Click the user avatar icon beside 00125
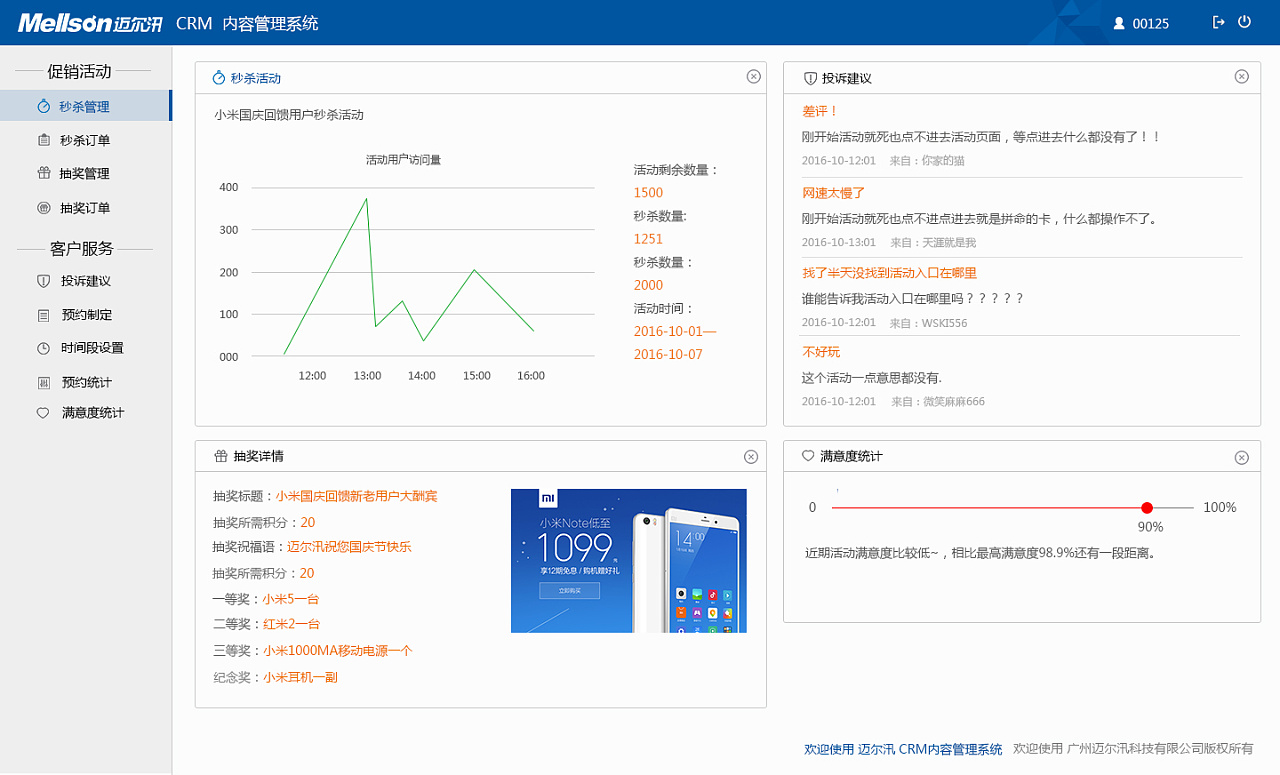This screenshot has height=775, width=1280. tap(1119, 23)
